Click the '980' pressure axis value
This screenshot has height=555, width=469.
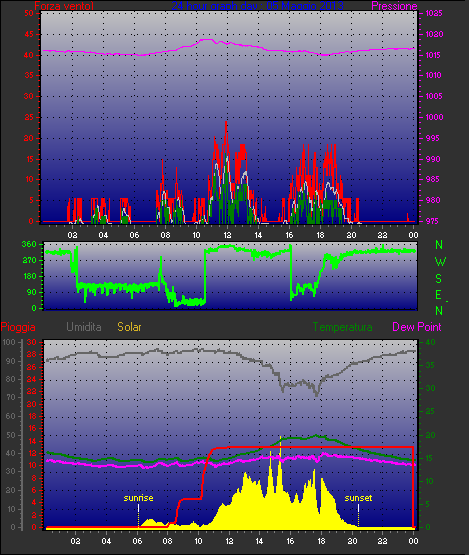tap(433, 200)
